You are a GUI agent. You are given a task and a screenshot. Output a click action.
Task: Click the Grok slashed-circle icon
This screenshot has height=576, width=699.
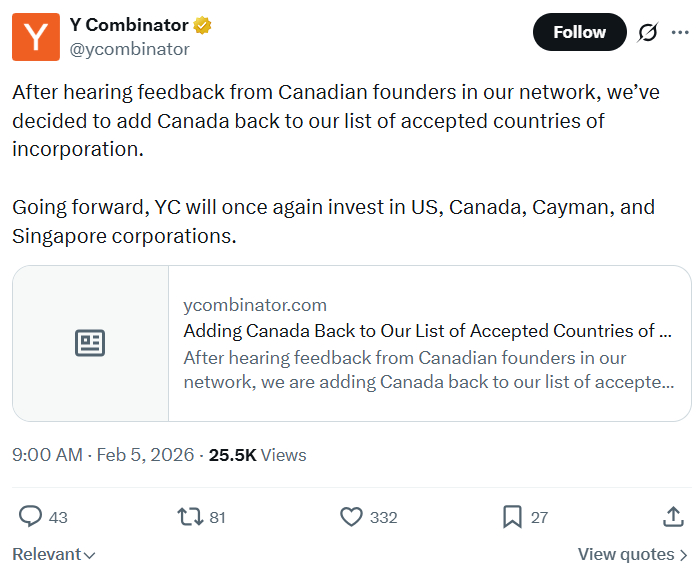click(648, 32)
